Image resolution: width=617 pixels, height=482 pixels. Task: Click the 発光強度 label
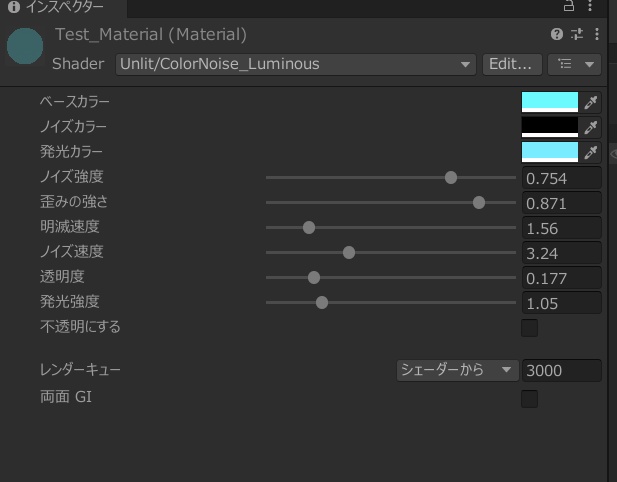(x=70, y=302)
